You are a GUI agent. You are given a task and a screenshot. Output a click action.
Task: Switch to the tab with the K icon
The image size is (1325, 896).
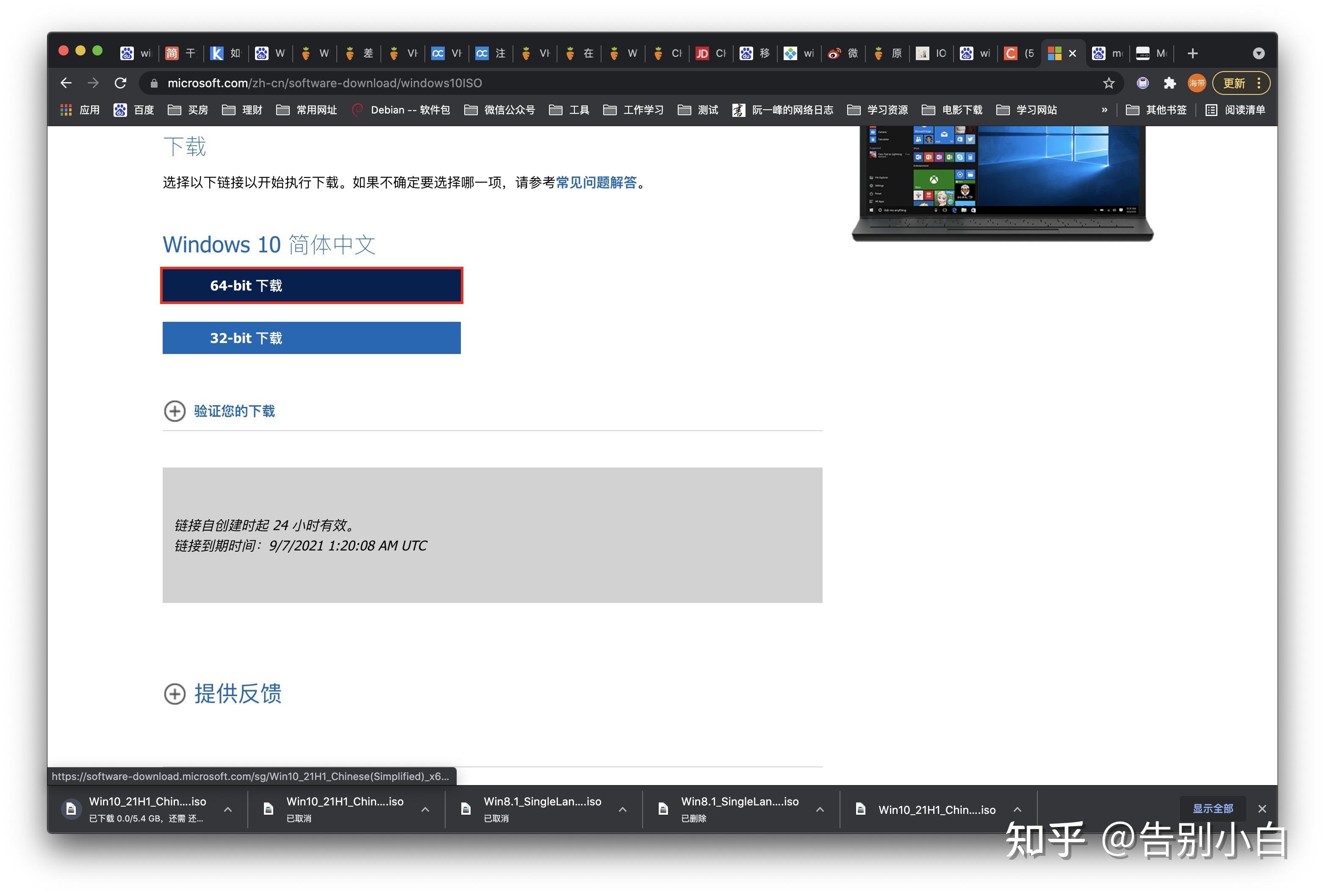coord(225,54)
